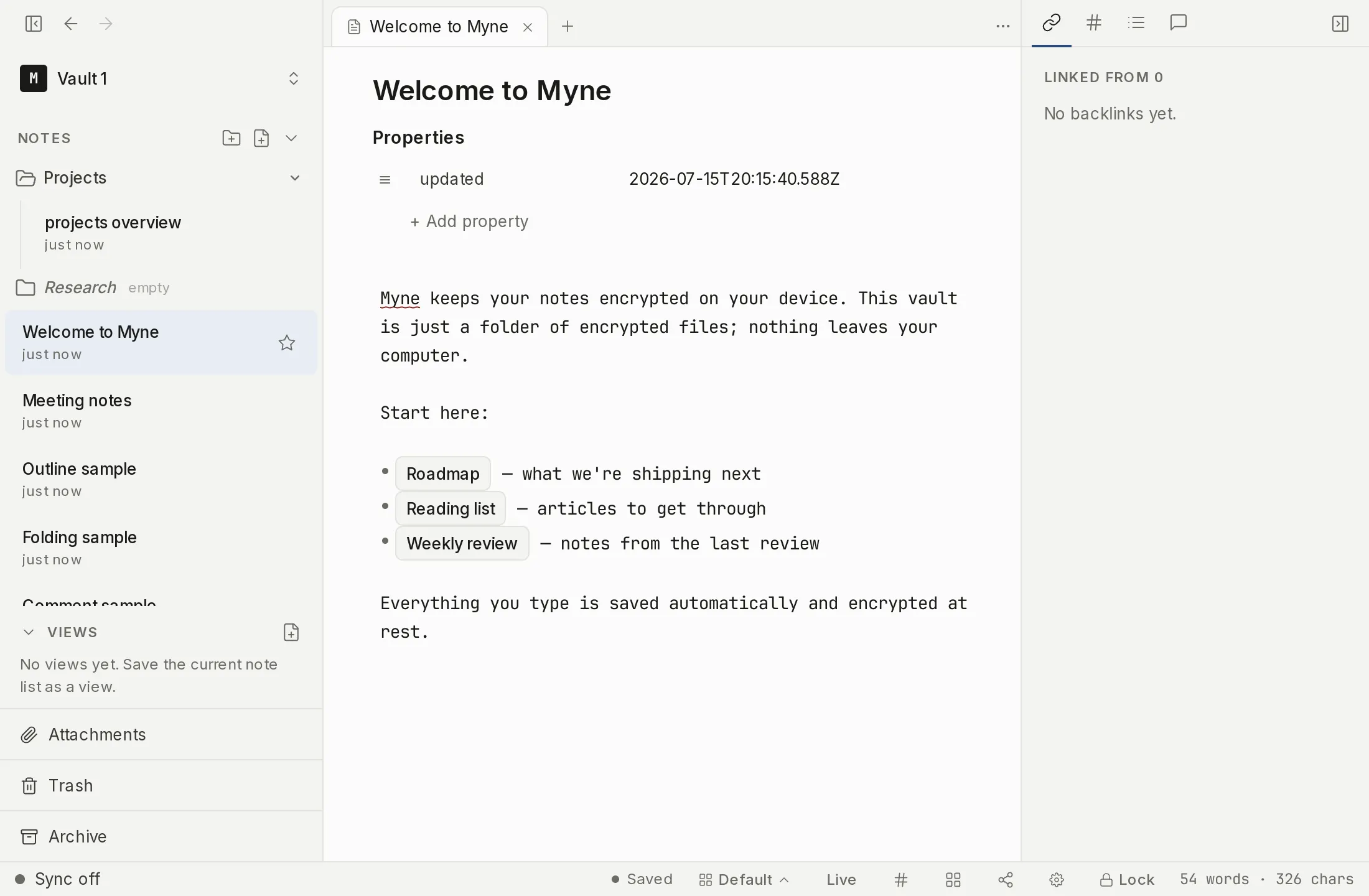The width and height of the screenshot is (1369, 896).
Task: Open the Default layout dropdown
Action: coord(744,879)
